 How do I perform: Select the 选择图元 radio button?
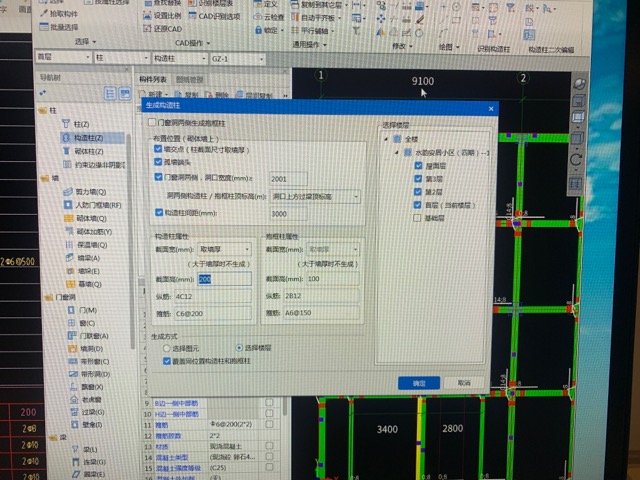pos(166,348)
